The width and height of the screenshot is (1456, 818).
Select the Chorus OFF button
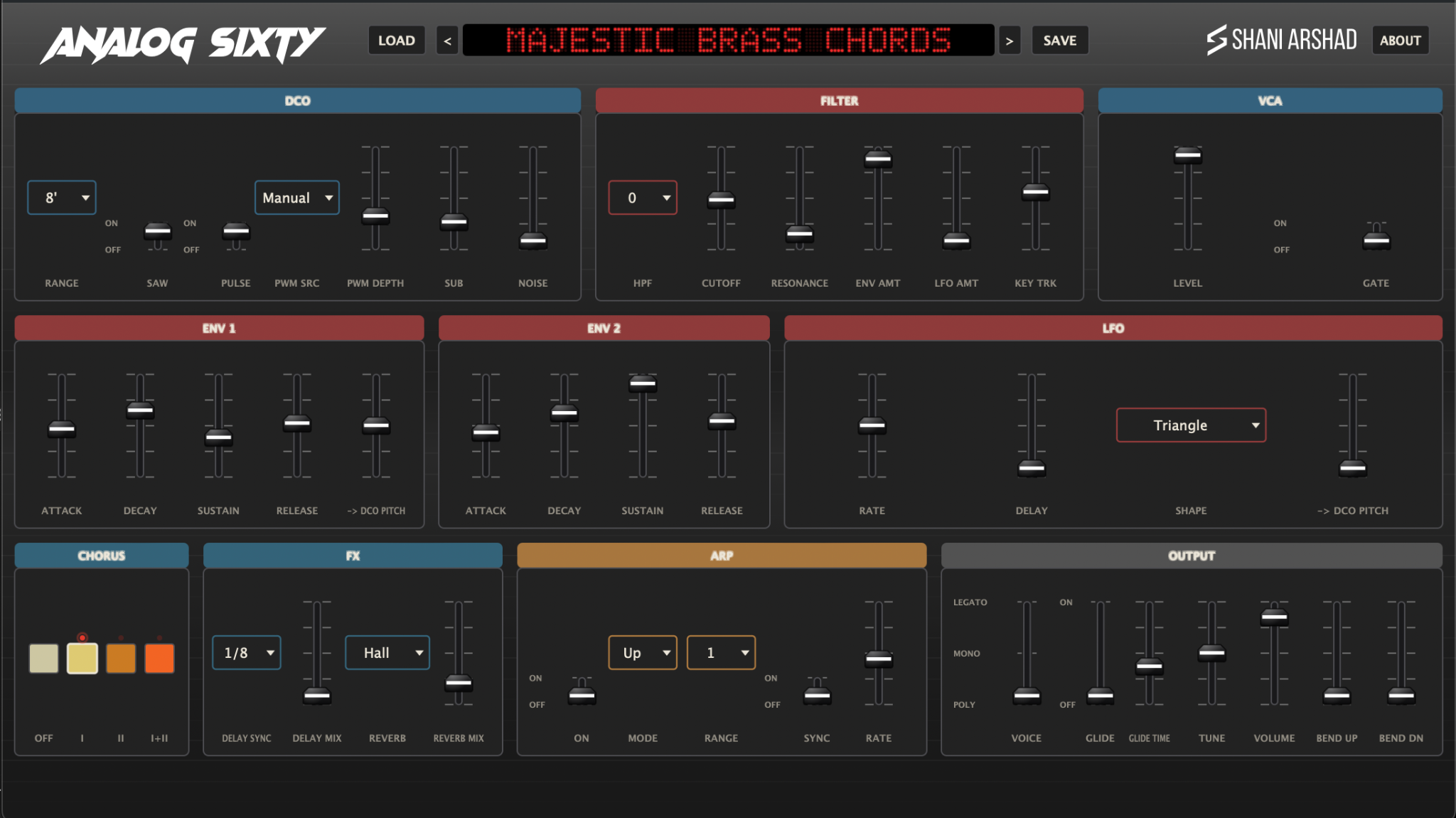(x=44, y=658)
